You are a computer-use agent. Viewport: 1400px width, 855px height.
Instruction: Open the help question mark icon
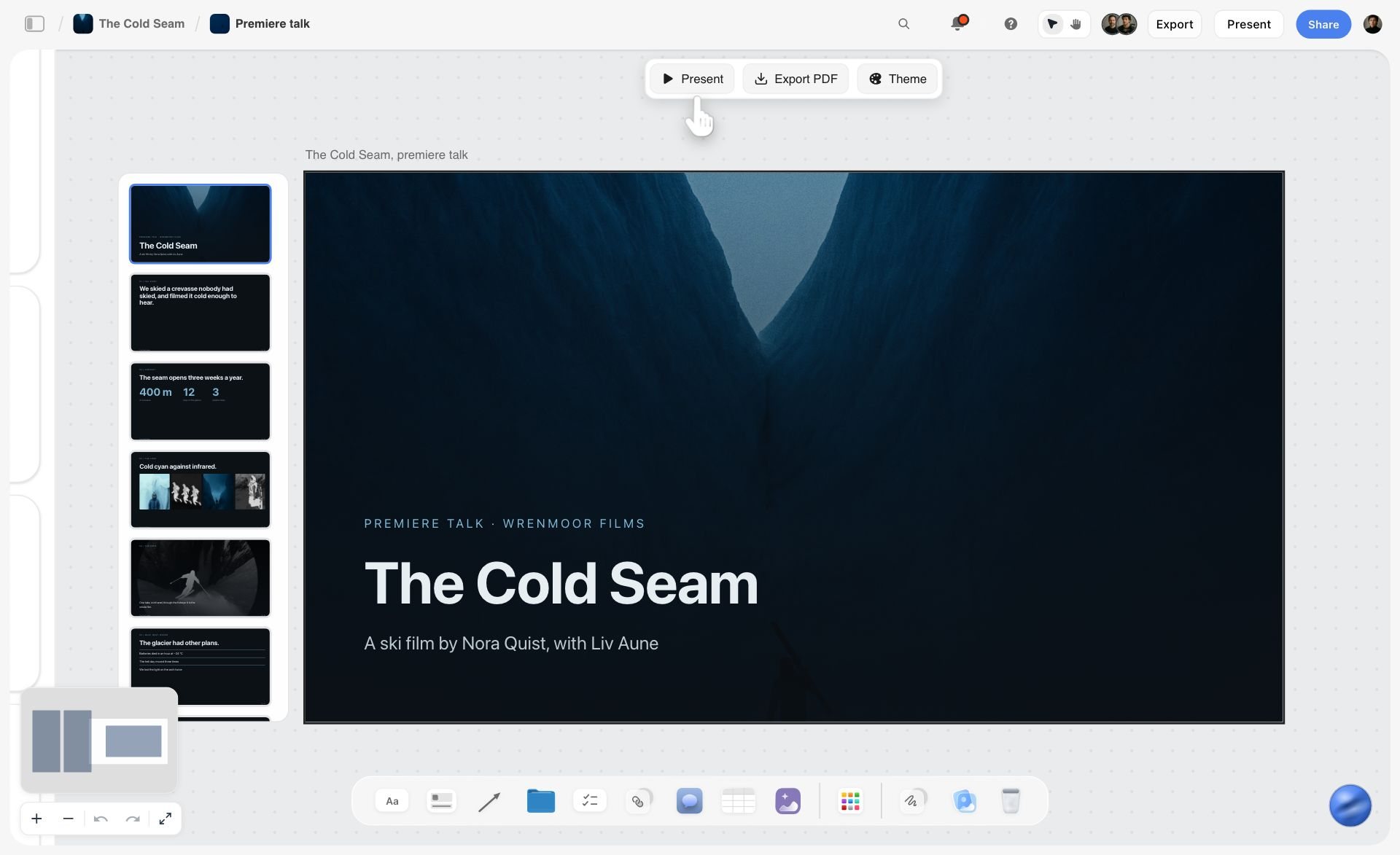[1011, 24]
